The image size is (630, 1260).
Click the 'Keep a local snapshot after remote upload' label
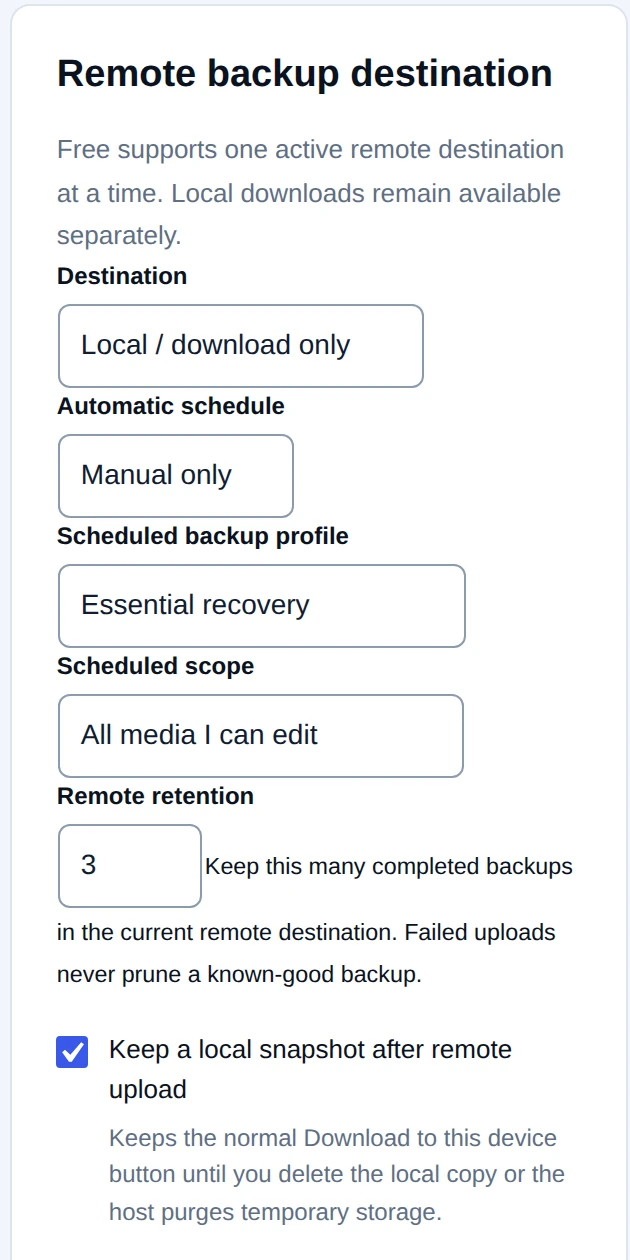310,1069
